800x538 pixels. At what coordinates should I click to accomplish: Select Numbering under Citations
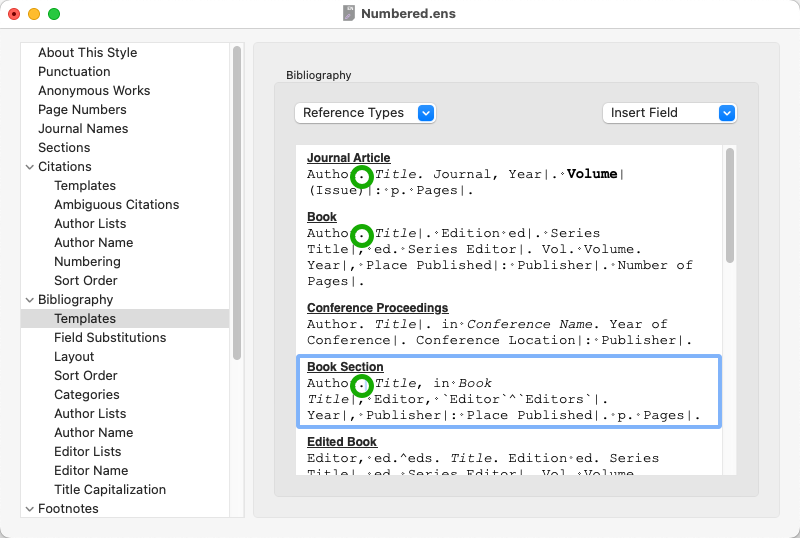[x=87, y=262]
